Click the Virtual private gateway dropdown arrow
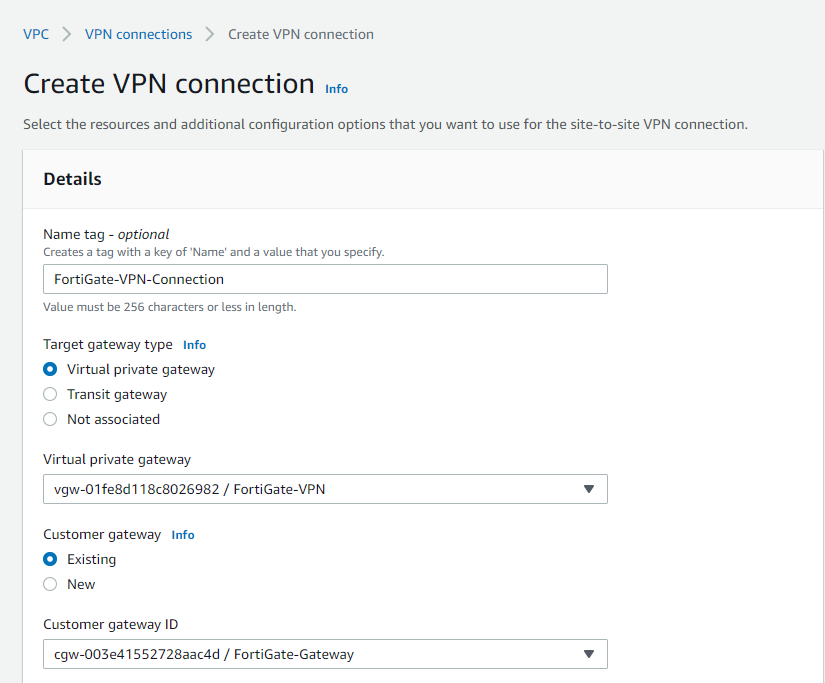 tap(589, 489)
